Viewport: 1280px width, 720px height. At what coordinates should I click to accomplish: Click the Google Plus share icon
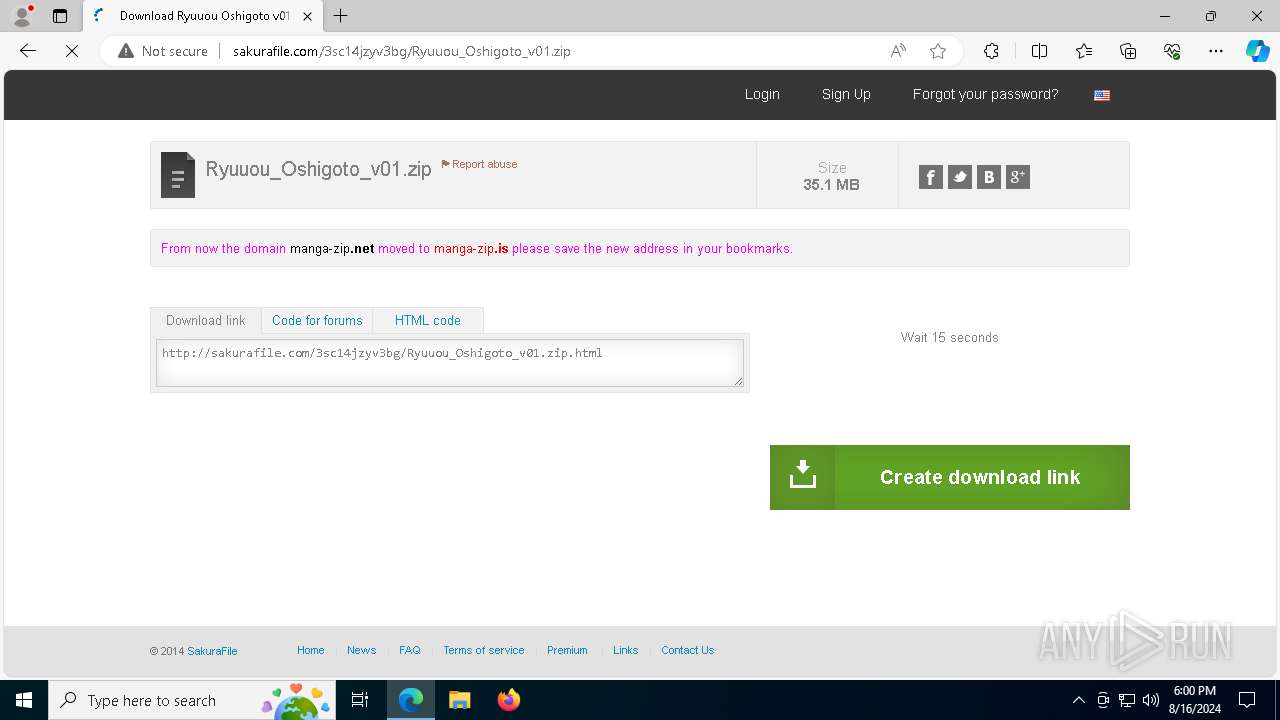(1018, 177)
